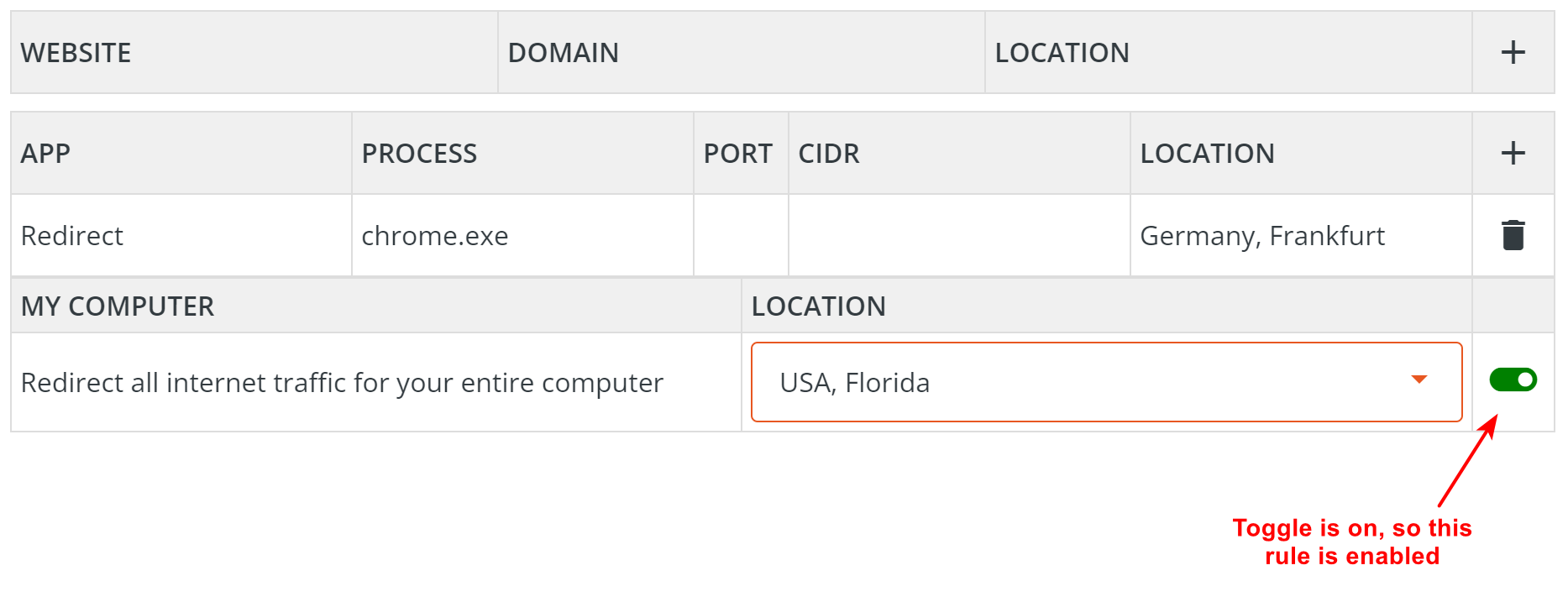The image size is (1568, 602).
Task: Click the orange dropdown arrow for location
Action: click(1419, 380)
